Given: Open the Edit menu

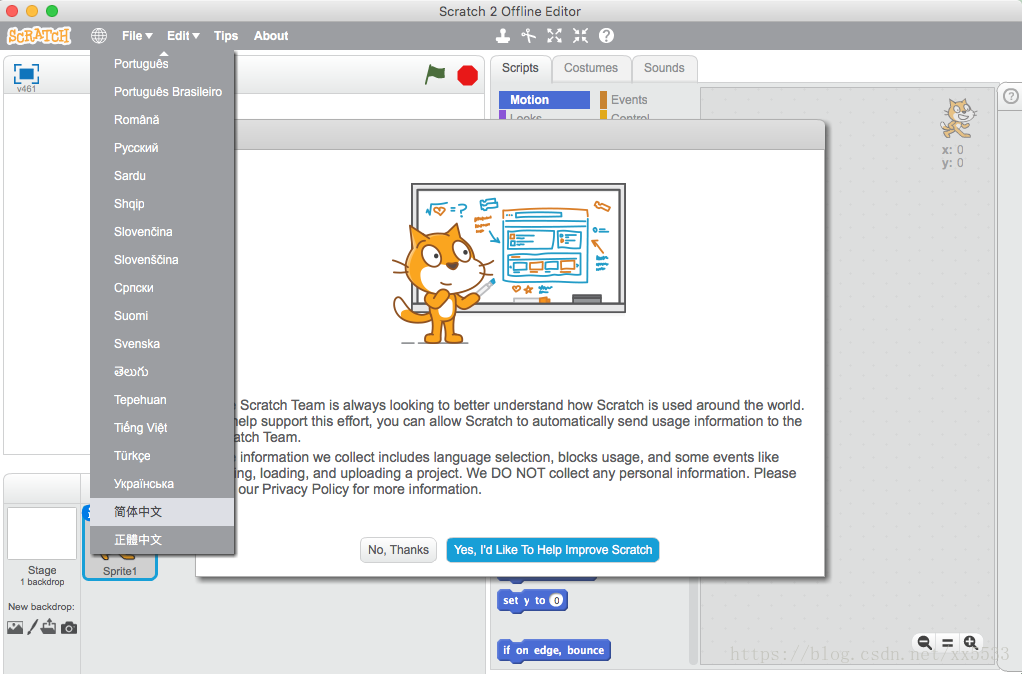Looking at the screenshot, I should 183,36.
